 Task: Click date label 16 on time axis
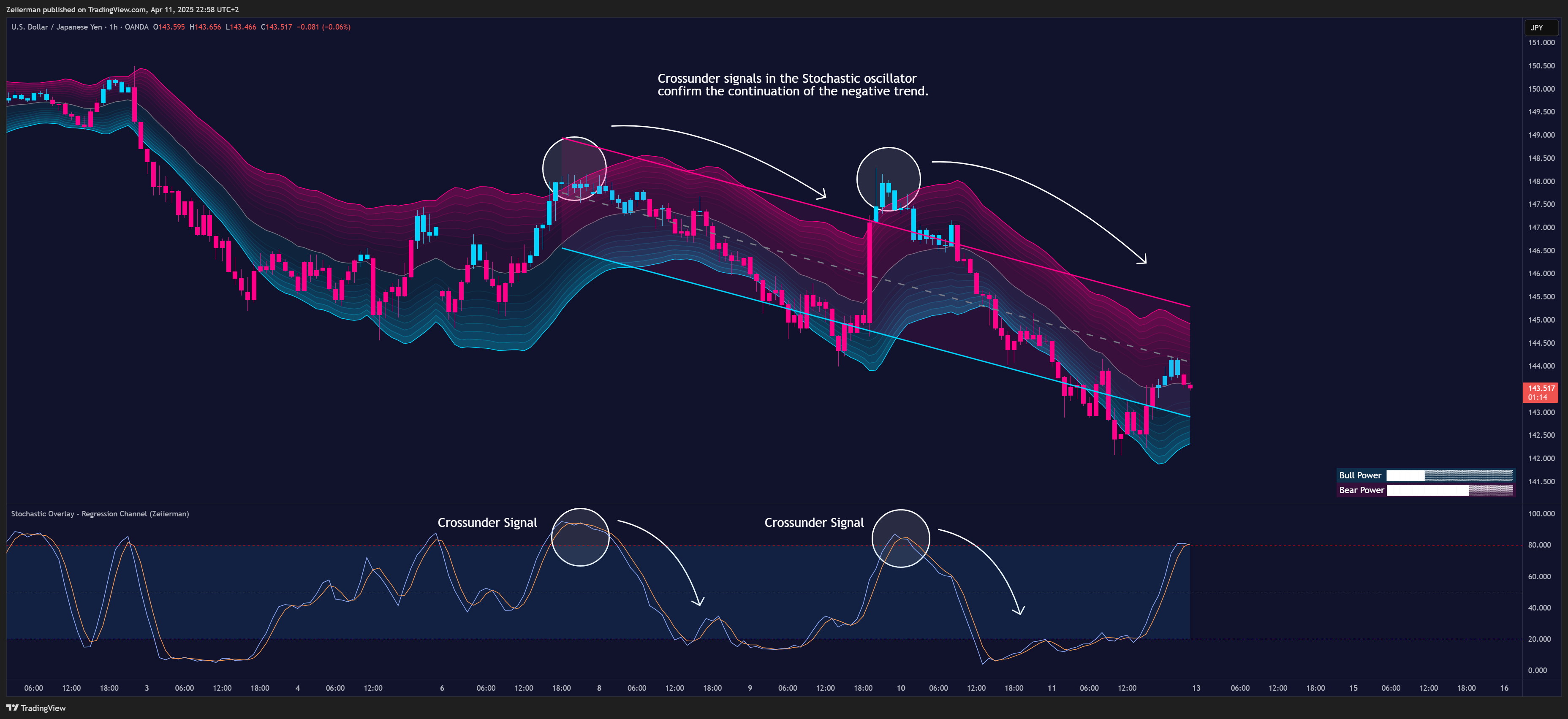click(x=1504, y=688)
